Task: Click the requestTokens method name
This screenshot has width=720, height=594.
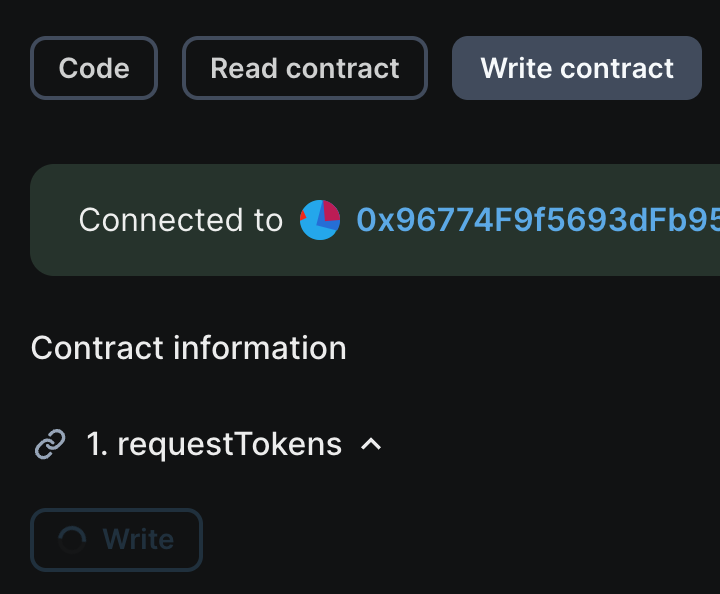Action: click(229, 444)
